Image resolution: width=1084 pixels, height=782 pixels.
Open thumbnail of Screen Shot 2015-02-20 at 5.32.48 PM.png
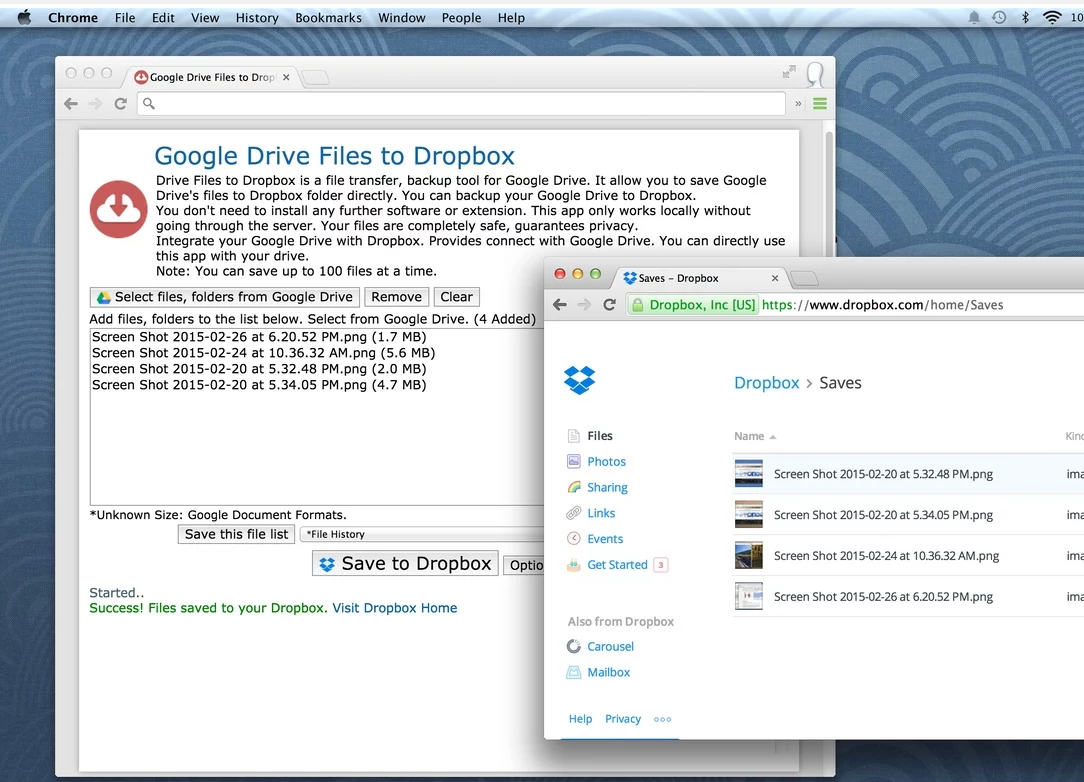[x=749, y=474]
